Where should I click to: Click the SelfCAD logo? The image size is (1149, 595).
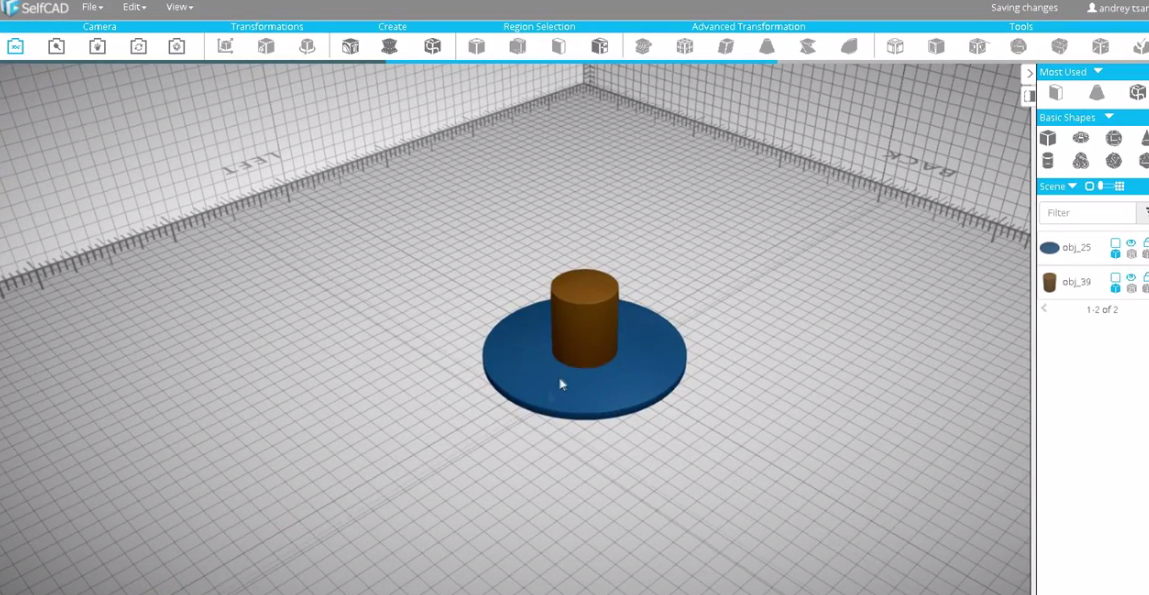[35, 7]
